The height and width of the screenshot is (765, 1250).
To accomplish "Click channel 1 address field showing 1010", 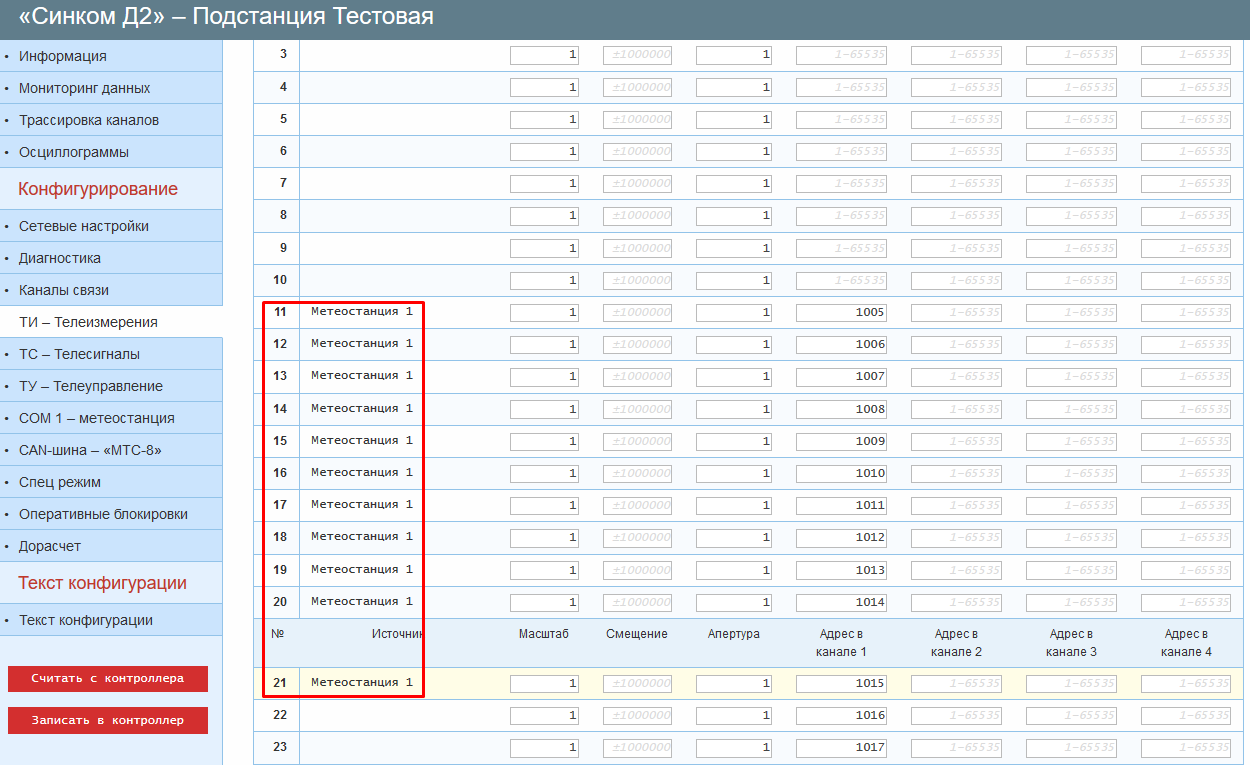I will coord(841,473).
